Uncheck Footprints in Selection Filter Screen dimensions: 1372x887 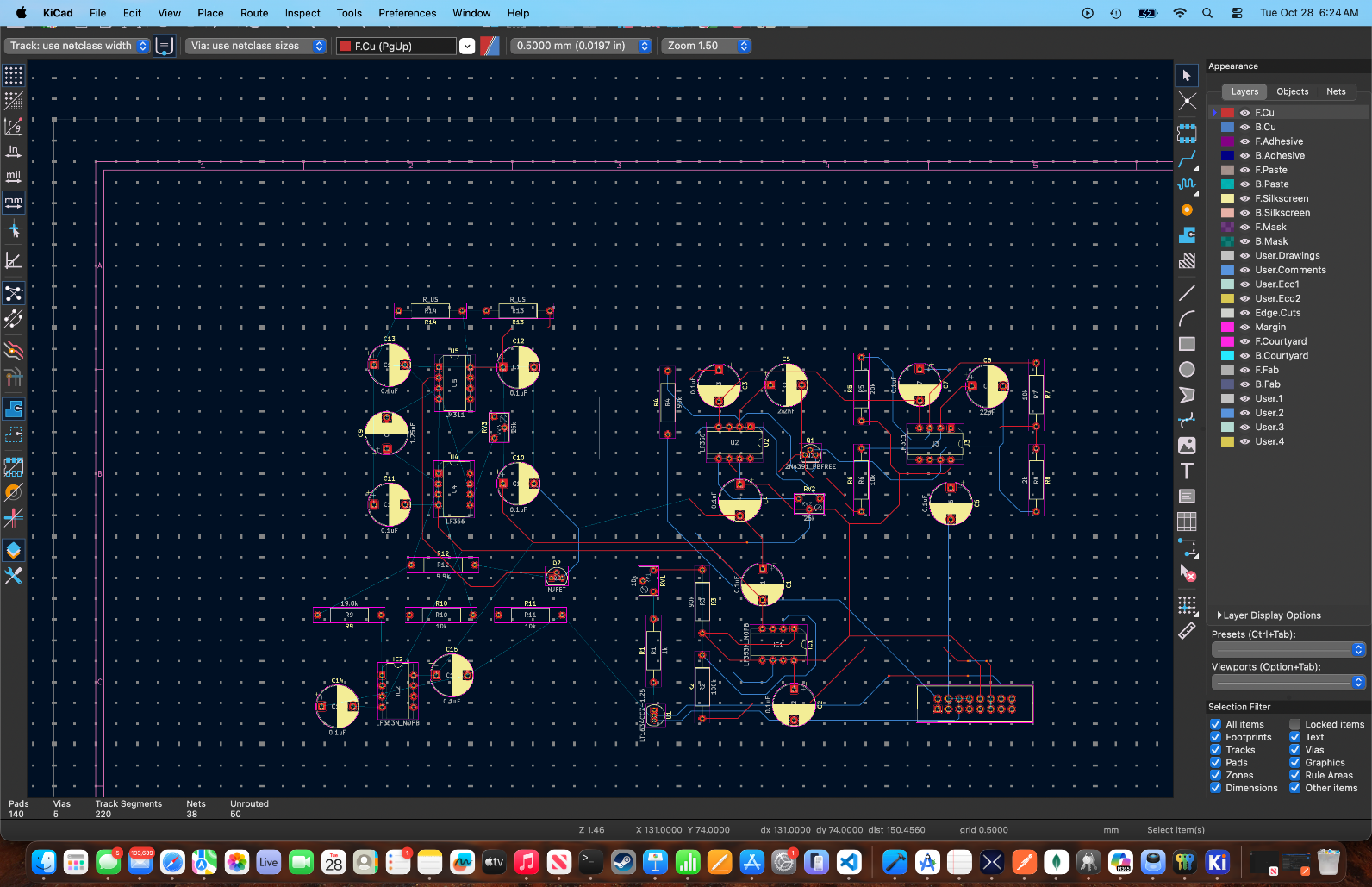1215,737
